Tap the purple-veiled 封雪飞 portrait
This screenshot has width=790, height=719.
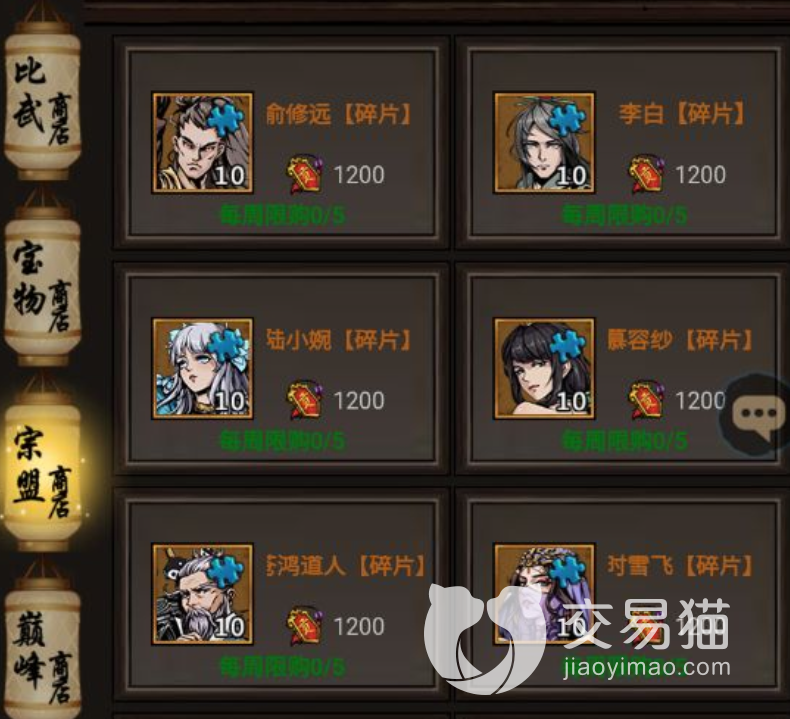(x=544, y=594)
